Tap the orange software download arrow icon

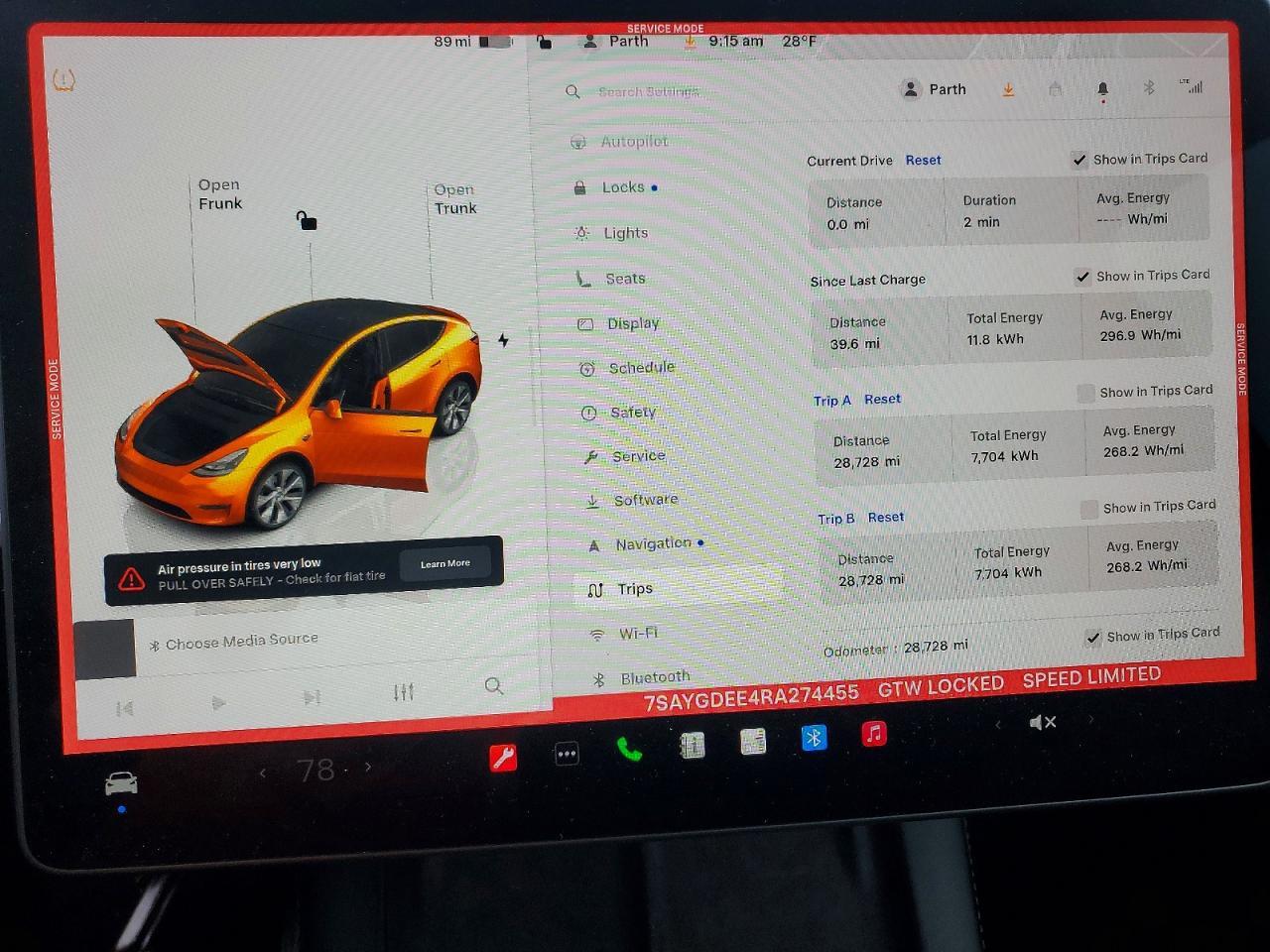coord(1008,89)
